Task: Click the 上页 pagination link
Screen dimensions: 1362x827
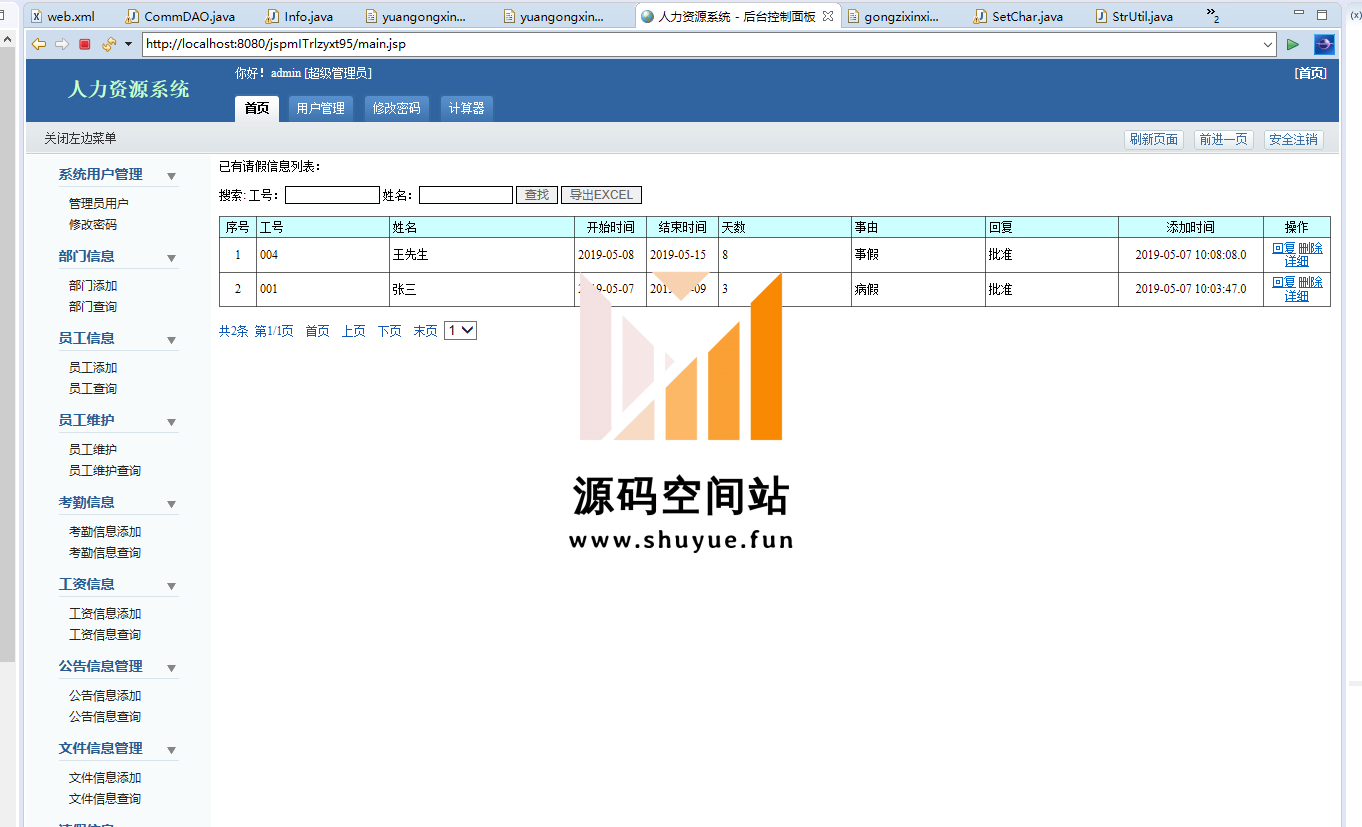Action: click(353, 331)
